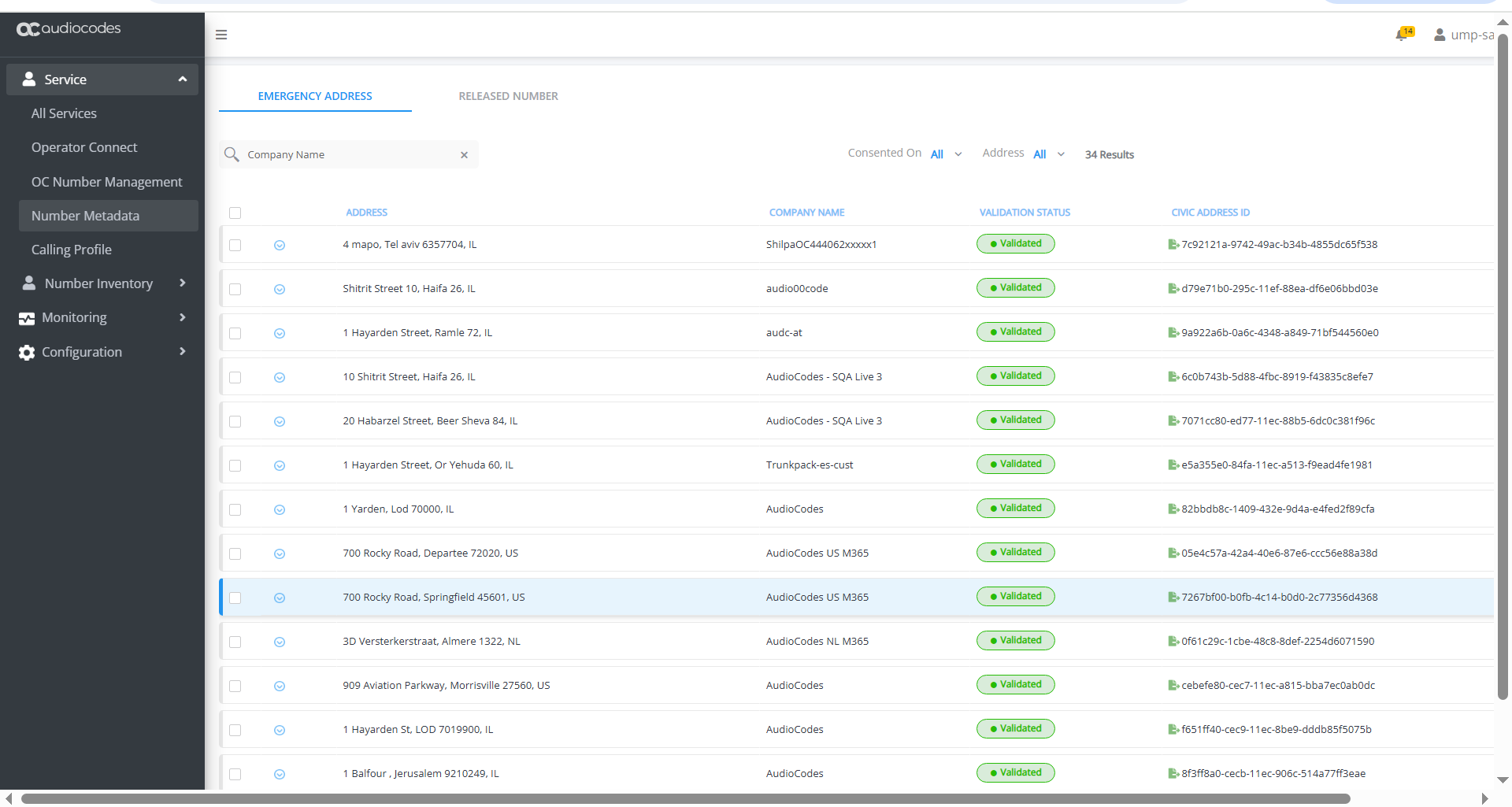
Task: Sort by the Validation Status column header
Action: point(1025,213)
